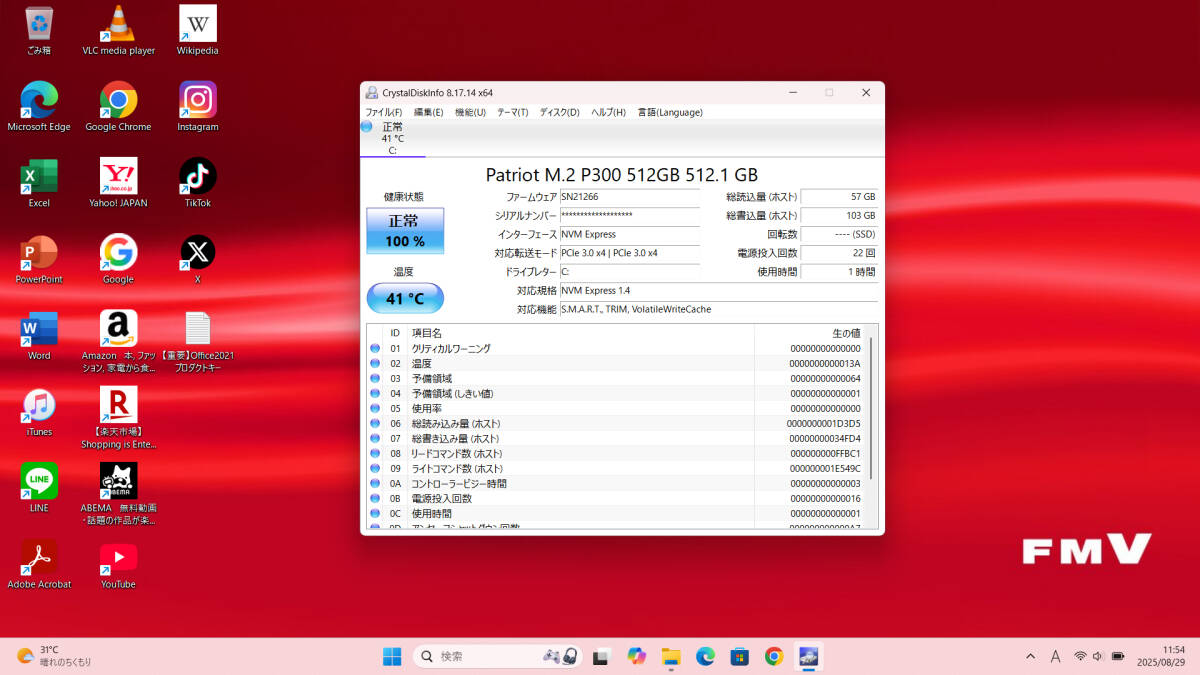
Task: Click the status dot for the 02 温度 row
Action: tap(375, 363)
